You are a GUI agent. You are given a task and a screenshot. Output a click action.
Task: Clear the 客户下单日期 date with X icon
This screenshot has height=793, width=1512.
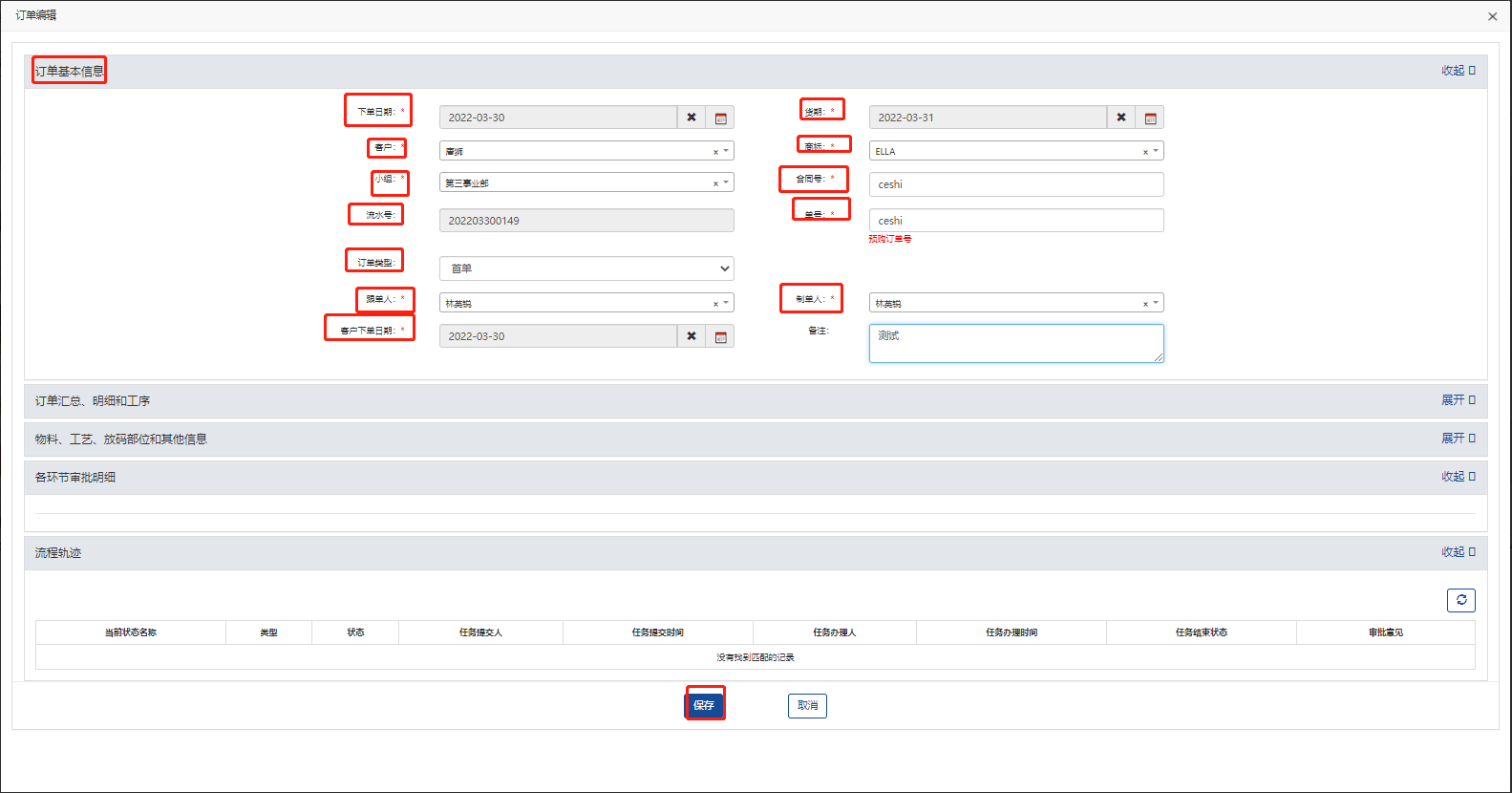[x=692, y=336]
